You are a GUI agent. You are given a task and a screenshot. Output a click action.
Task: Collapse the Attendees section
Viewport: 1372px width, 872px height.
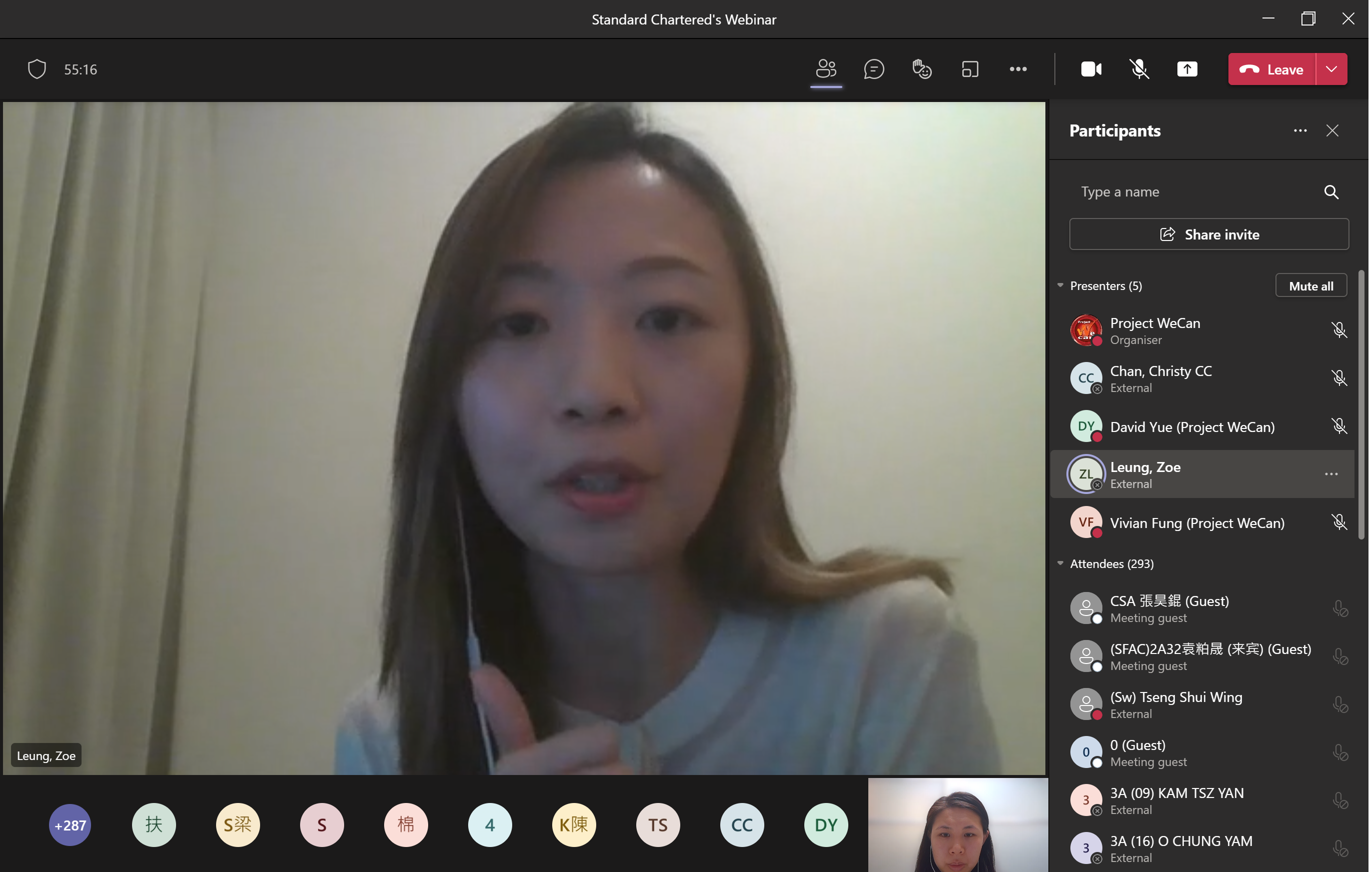click(1060, 563)
